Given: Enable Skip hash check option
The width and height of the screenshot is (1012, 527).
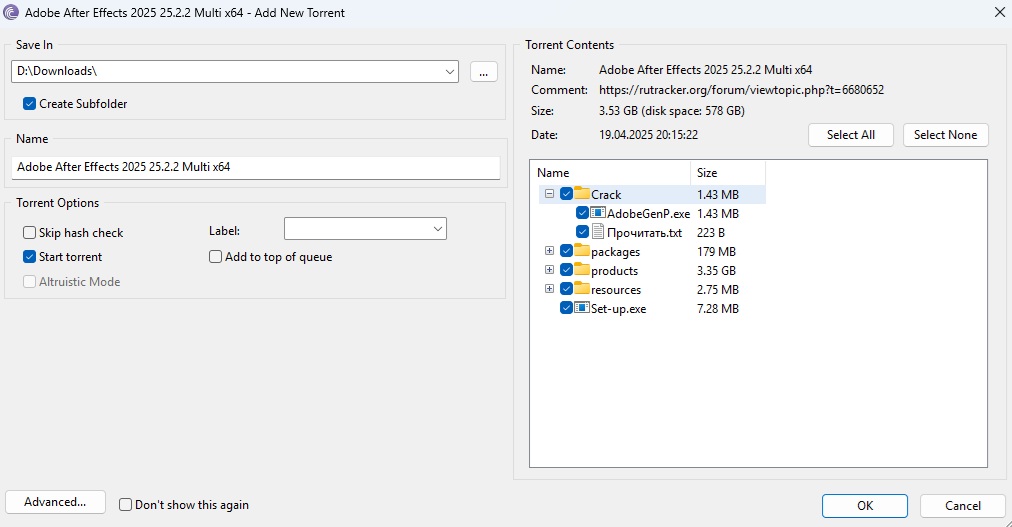Looking at the screenshot, I should [x=30, y=233].
